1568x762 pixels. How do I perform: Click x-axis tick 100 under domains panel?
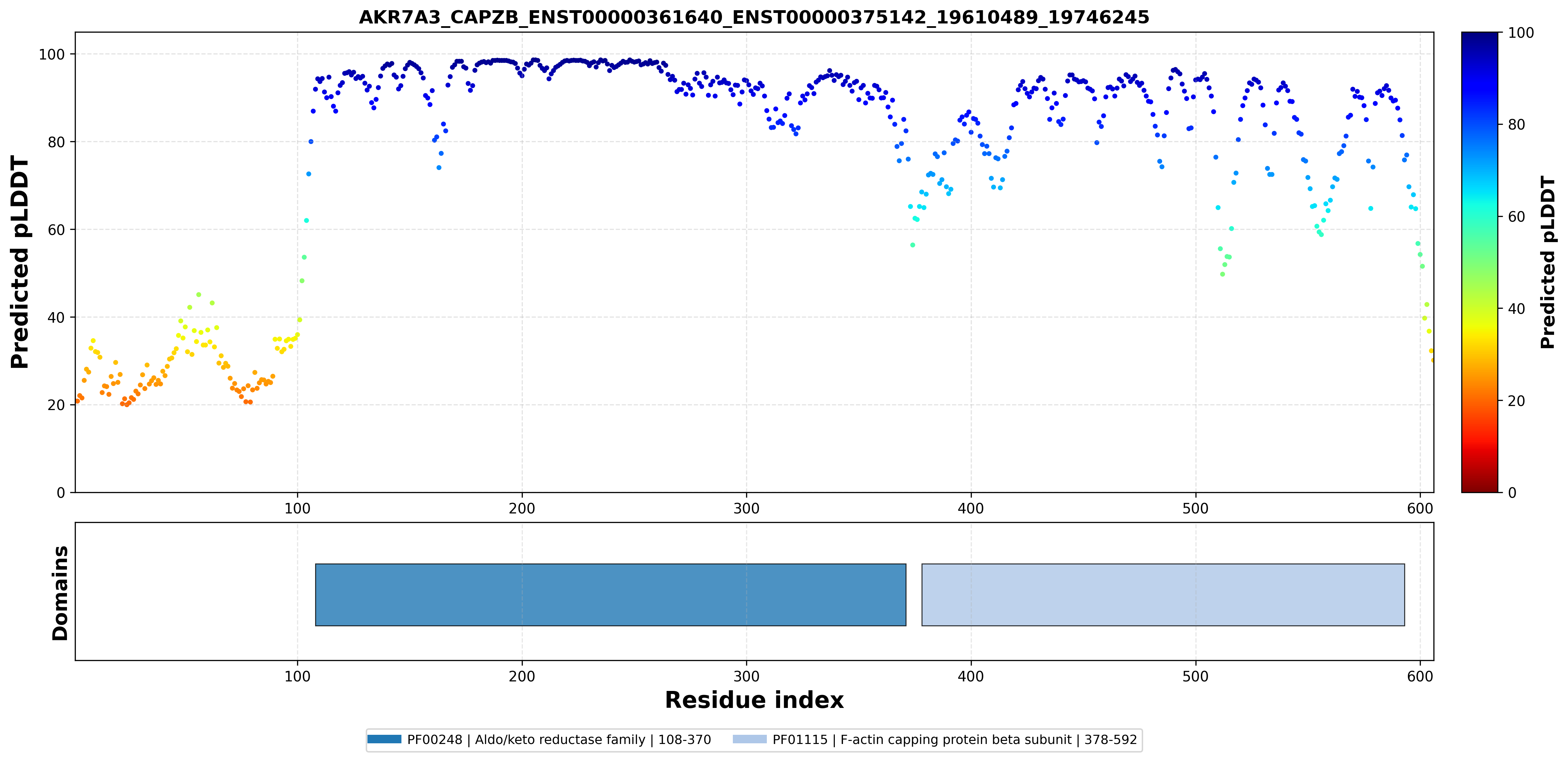coord(297,676)
